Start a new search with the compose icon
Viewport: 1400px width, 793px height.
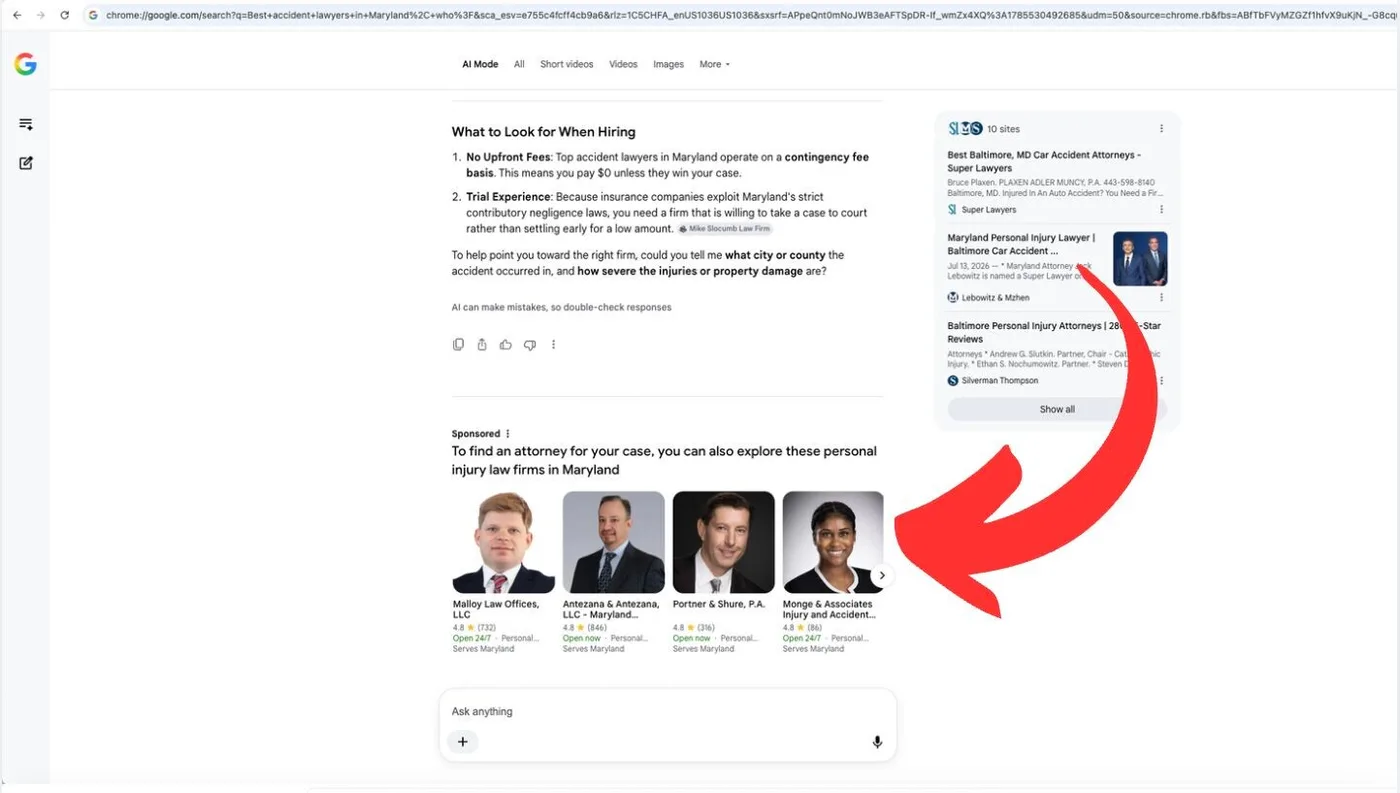click(26, 163)
